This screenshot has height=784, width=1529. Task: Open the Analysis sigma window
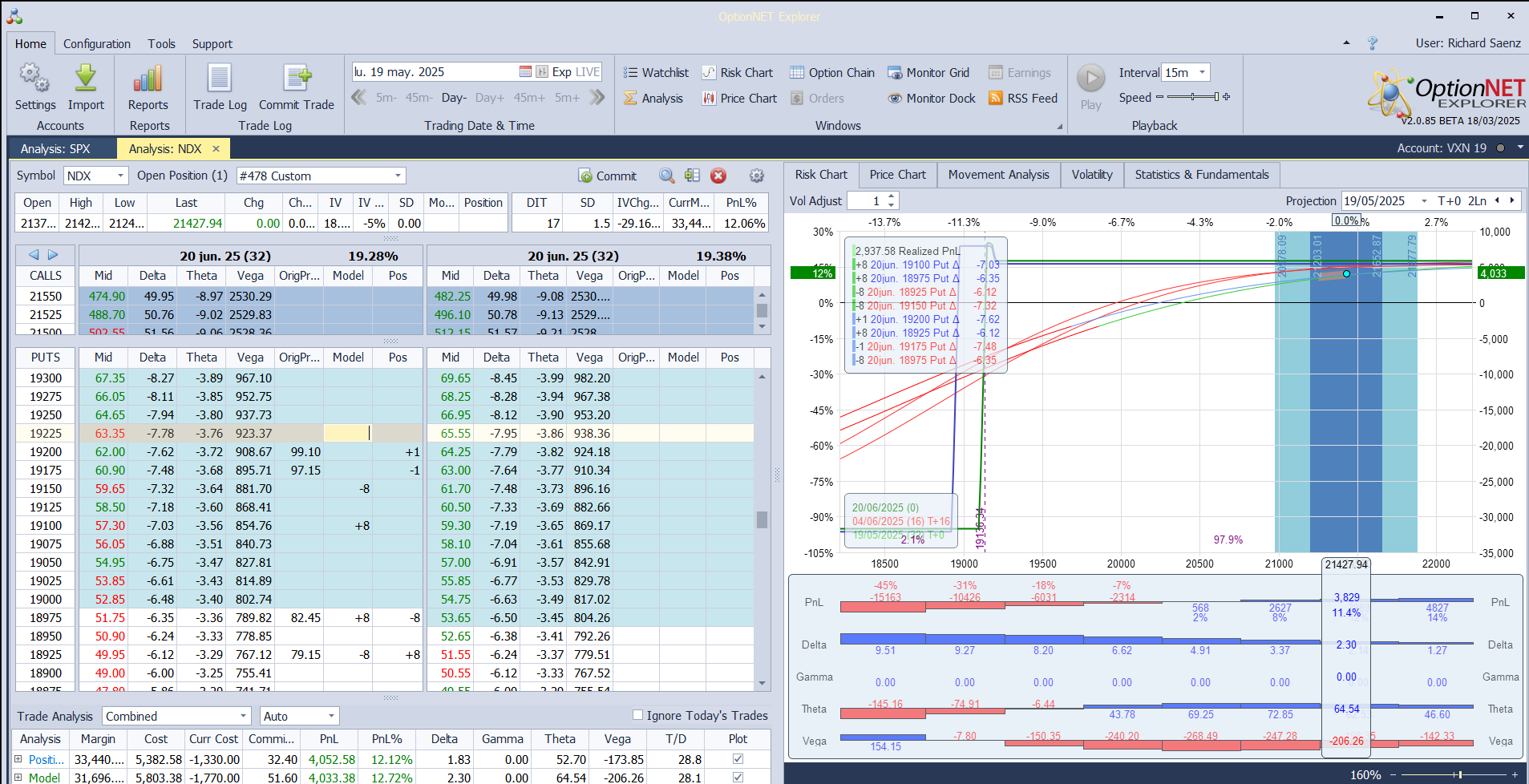click(653, 99)
